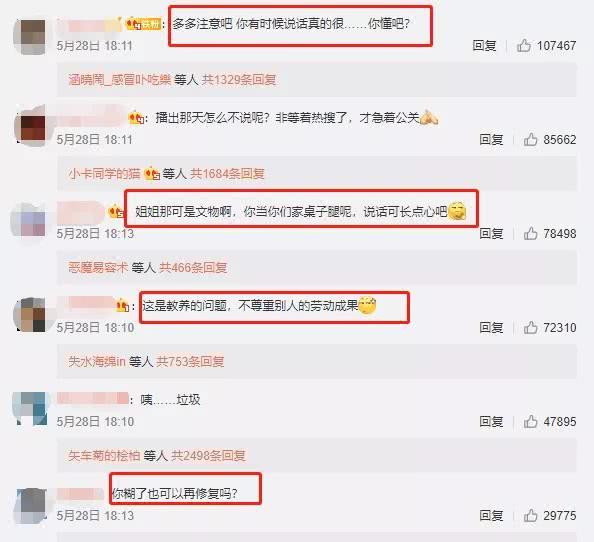Like the comment showing 47895 likes
Screen dimensions: 594x542
[x=531, y=421]
